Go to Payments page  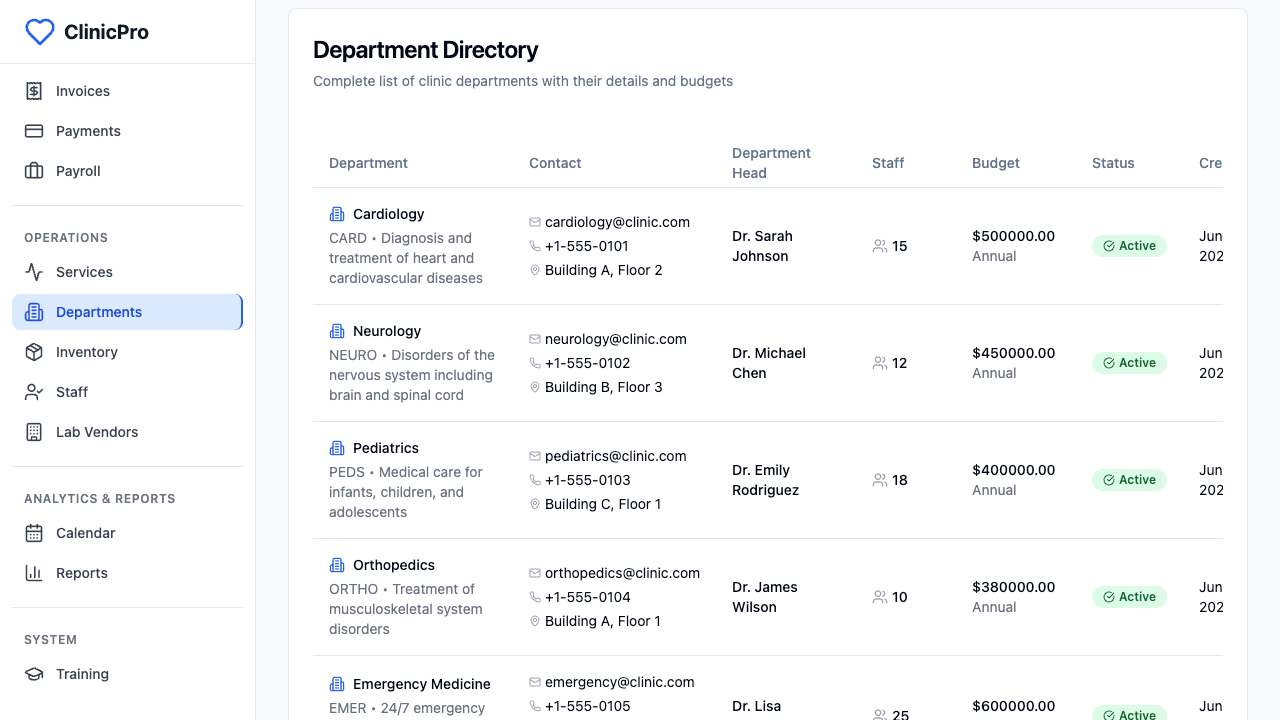[127, 131]
